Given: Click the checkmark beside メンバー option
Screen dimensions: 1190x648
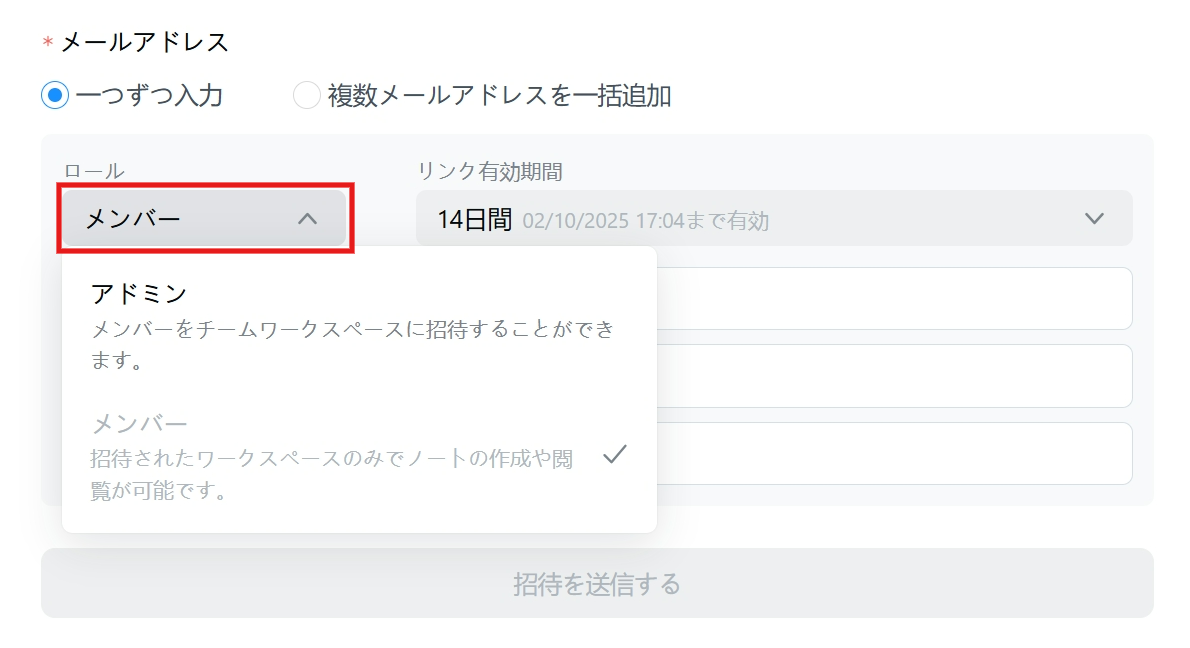Looking at the screenshot, I should [615, 455].
